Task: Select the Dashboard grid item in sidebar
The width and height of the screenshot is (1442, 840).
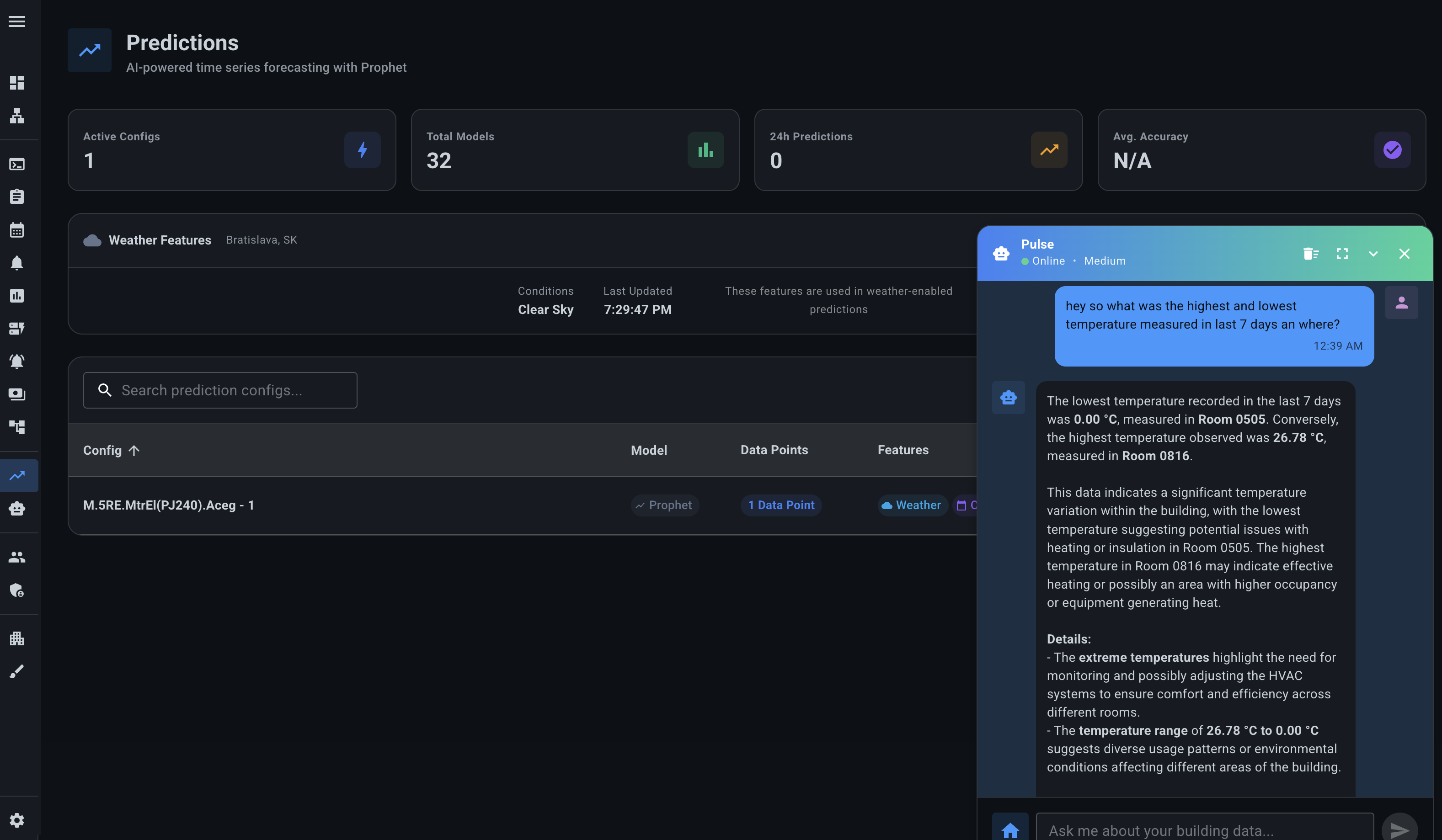Action: click(17, 83)
